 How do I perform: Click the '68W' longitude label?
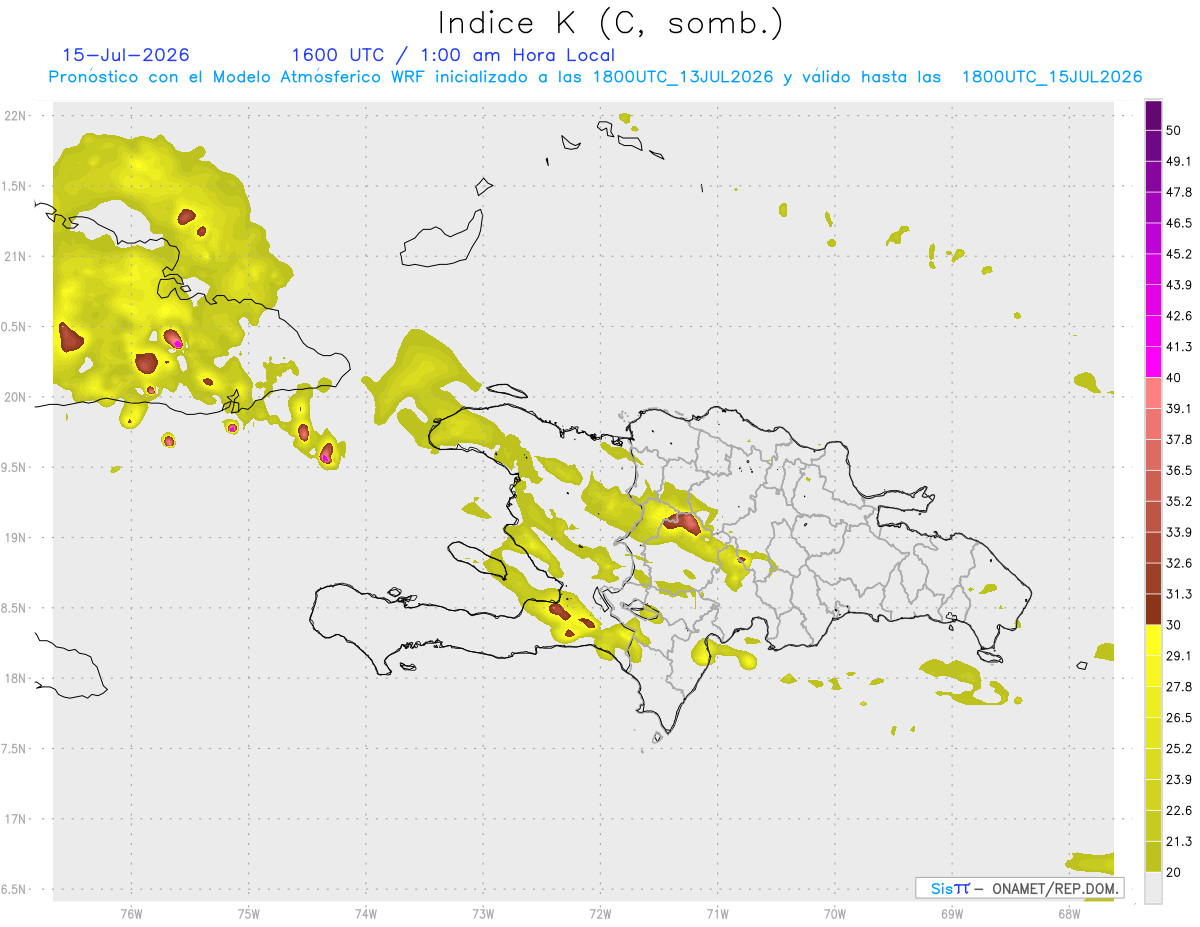point(1069,914)
